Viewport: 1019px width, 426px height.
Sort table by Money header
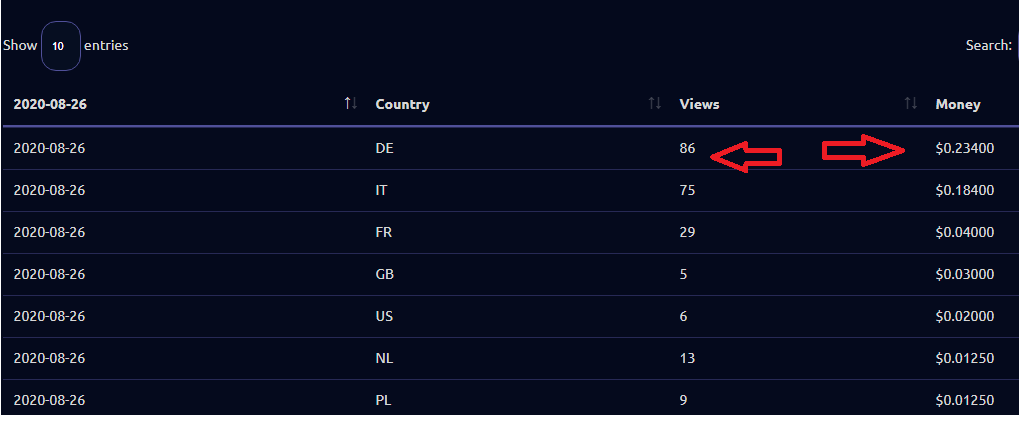pos(957,104)
